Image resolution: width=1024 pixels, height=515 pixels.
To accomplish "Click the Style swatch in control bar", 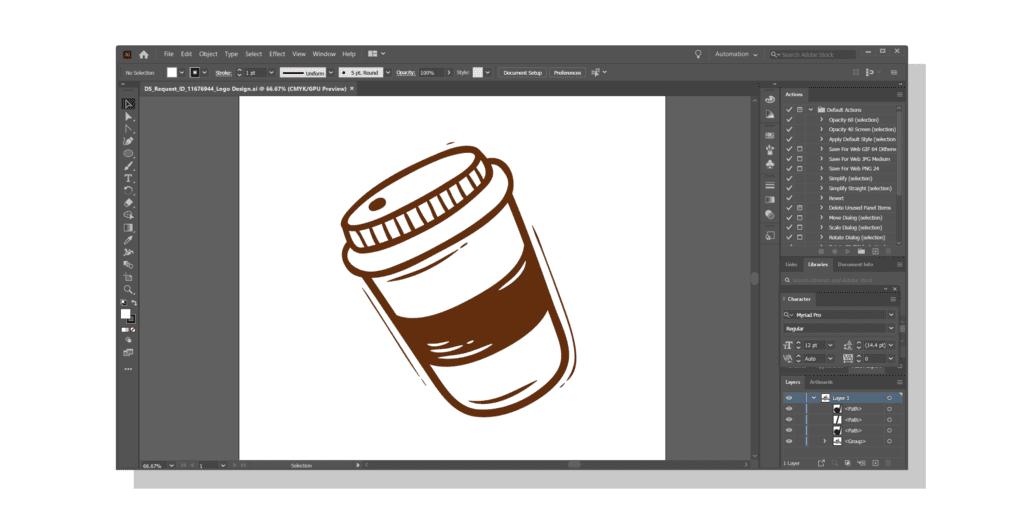I will pos(477,72).
